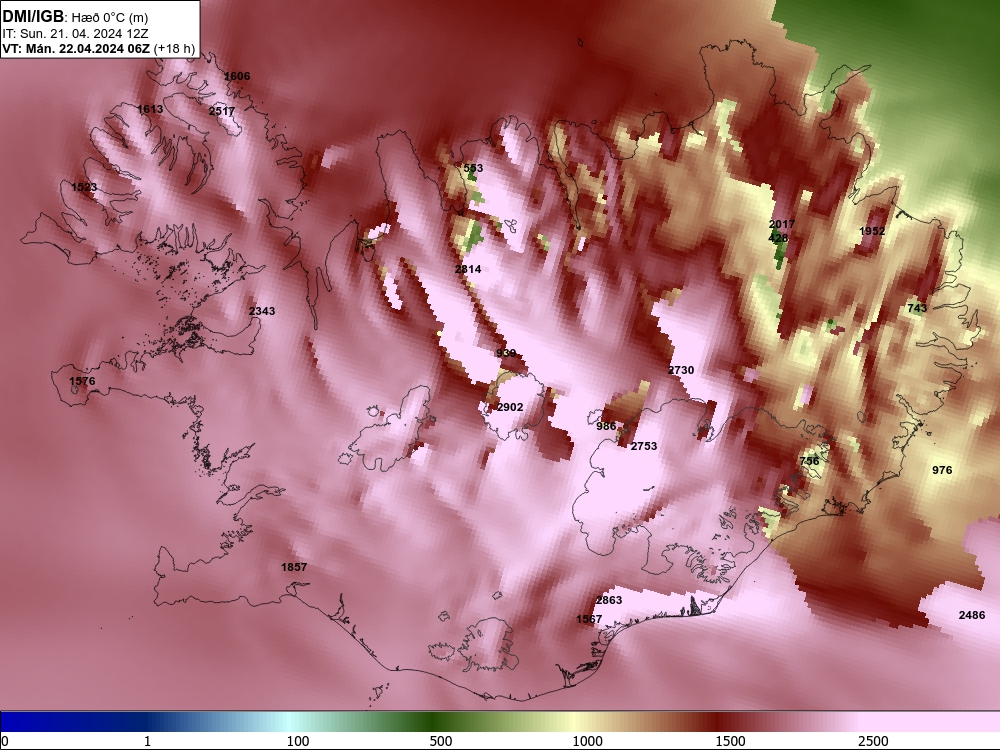Screen dimensions: 1000x750
Task: Click the map value 1606
Action: 237,76
